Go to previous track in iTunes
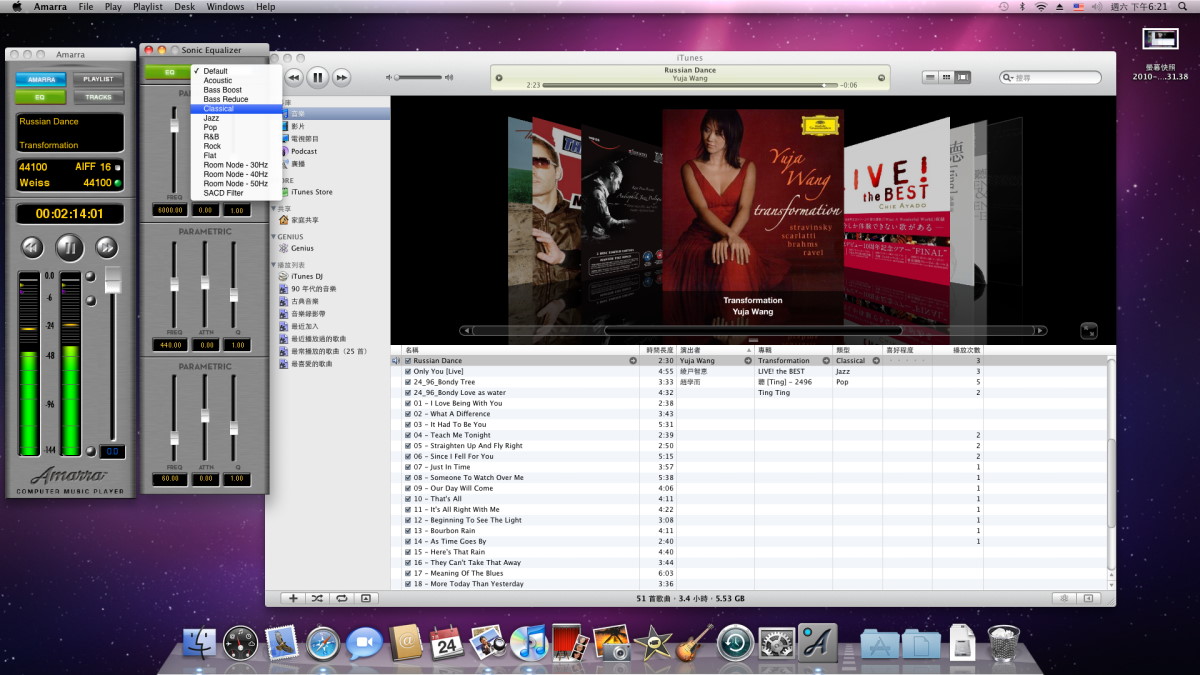This screenshot has width=1200, height=675. (x=294, y=77)
